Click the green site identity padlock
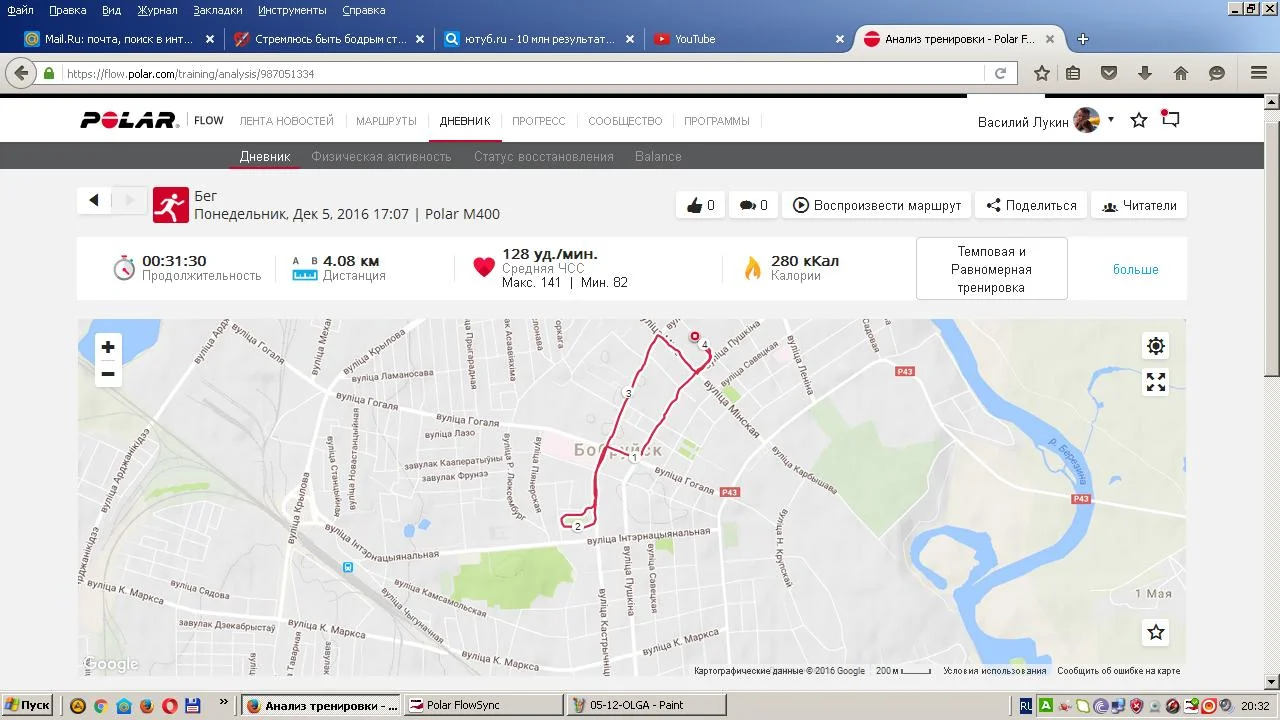The image size is (1280, 720). pos(48,73)
